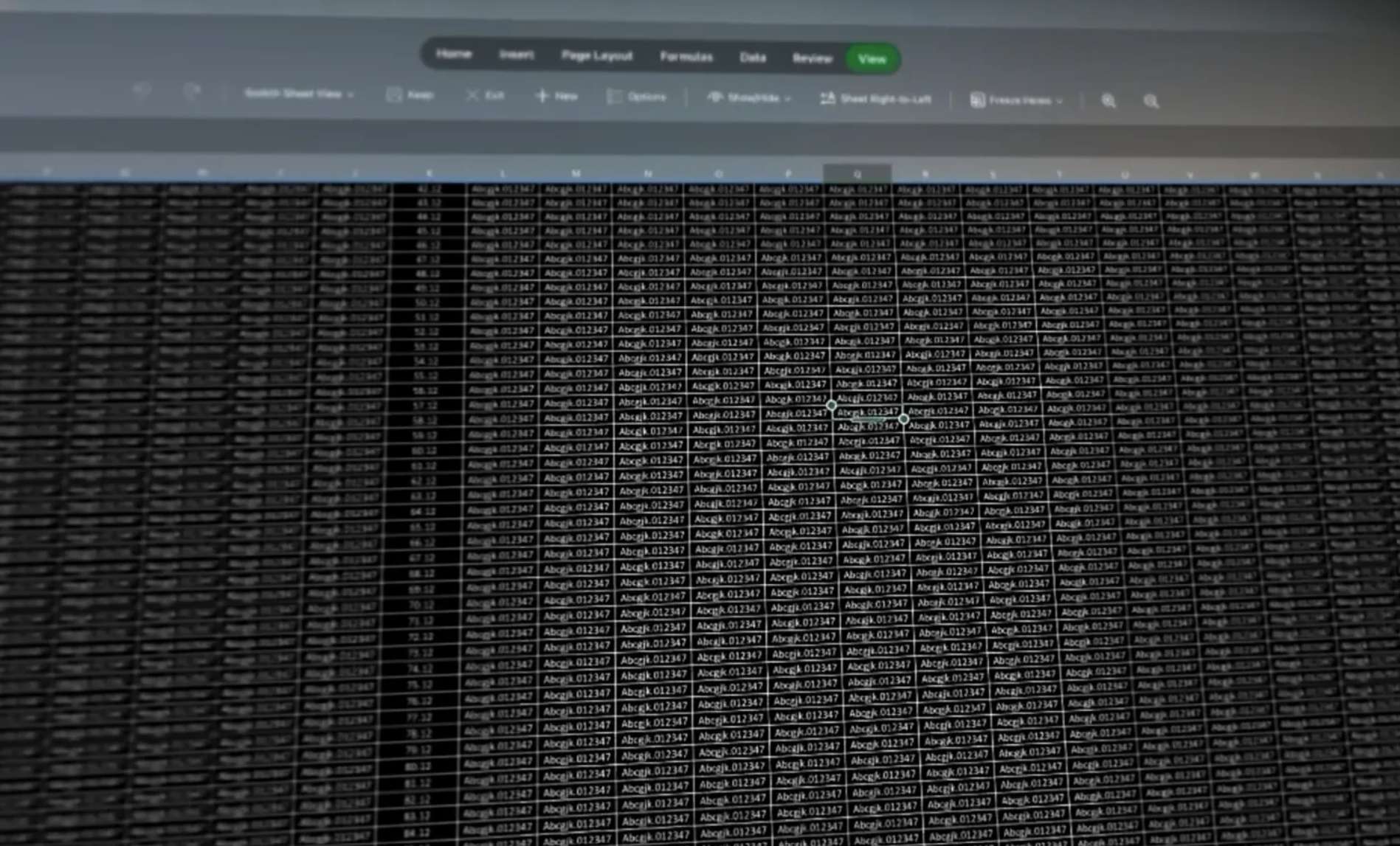Click the cell containing 50.12
1400x846 pixels.
(427, 302)
